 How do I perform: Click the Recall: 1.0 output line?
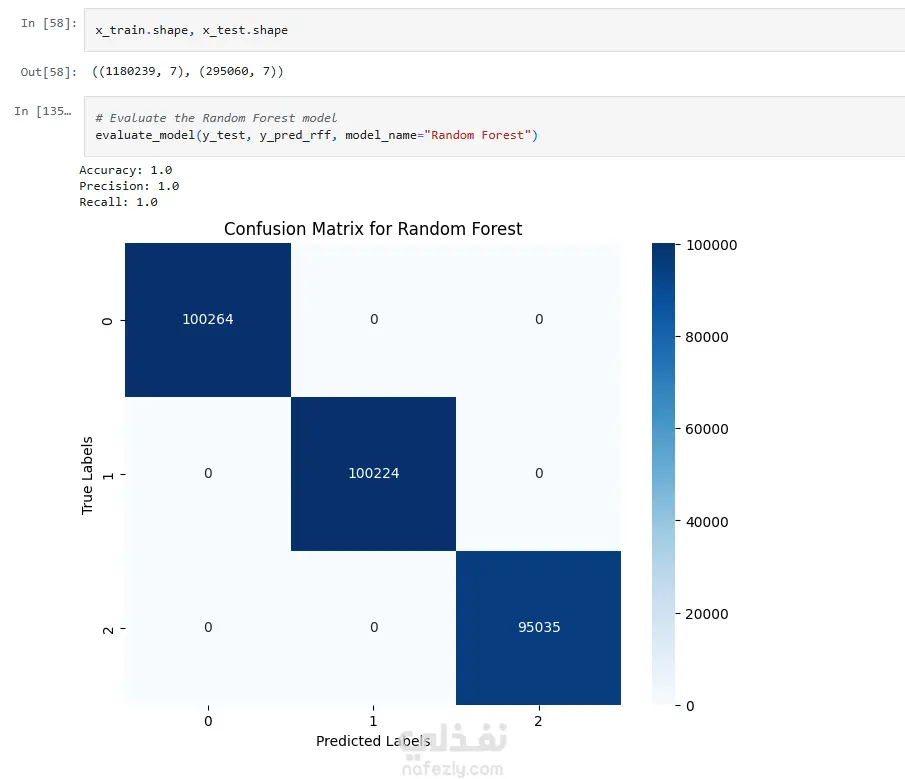point(118,203)
